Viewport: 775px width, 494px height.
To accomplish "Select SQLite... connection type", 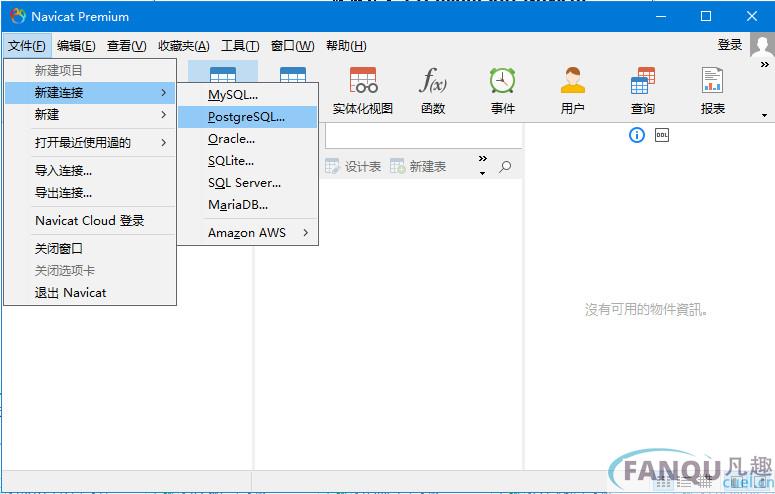I will 248,161.
